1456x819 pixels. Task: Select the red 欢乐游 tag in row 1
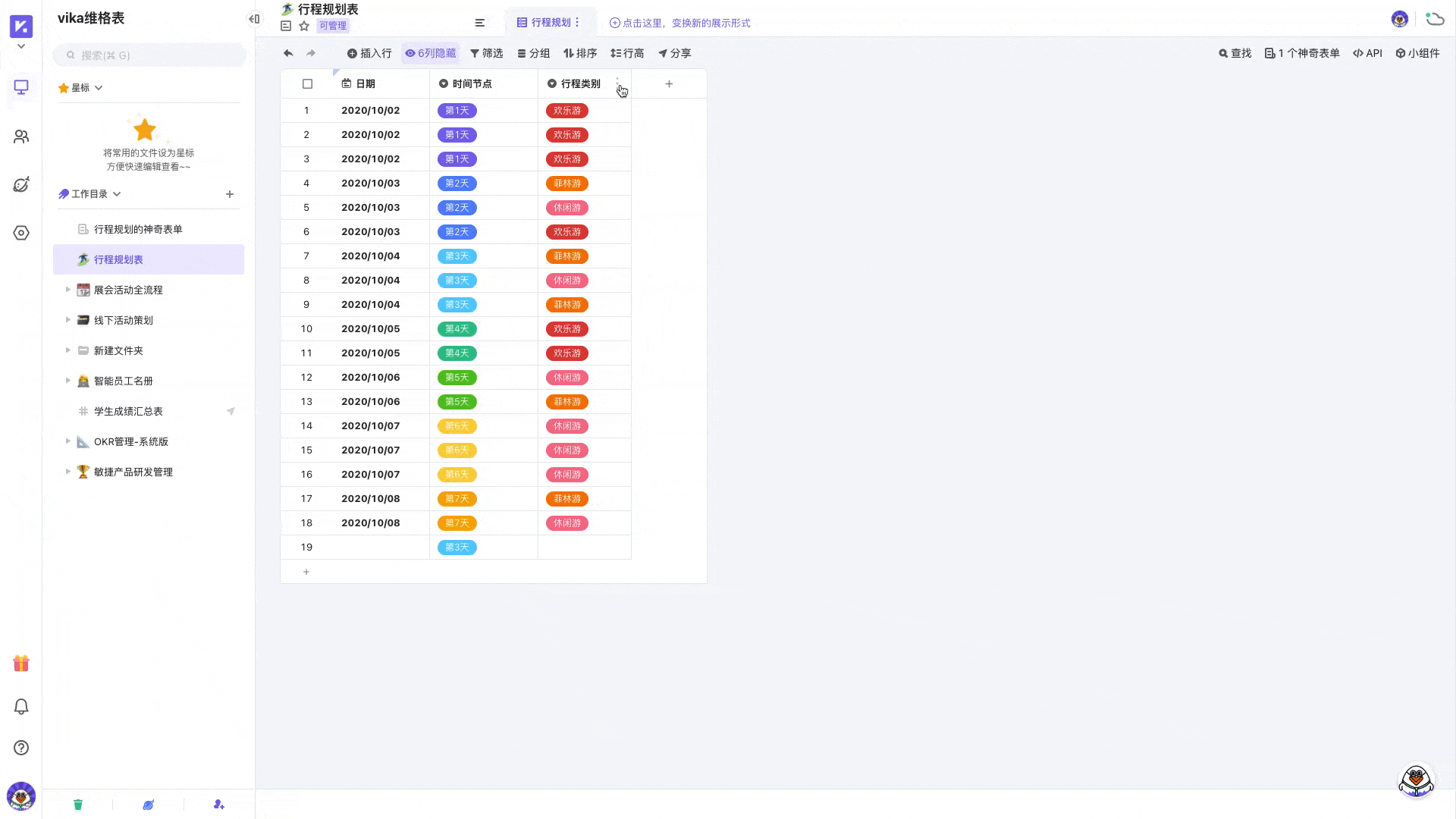point(566,110)
